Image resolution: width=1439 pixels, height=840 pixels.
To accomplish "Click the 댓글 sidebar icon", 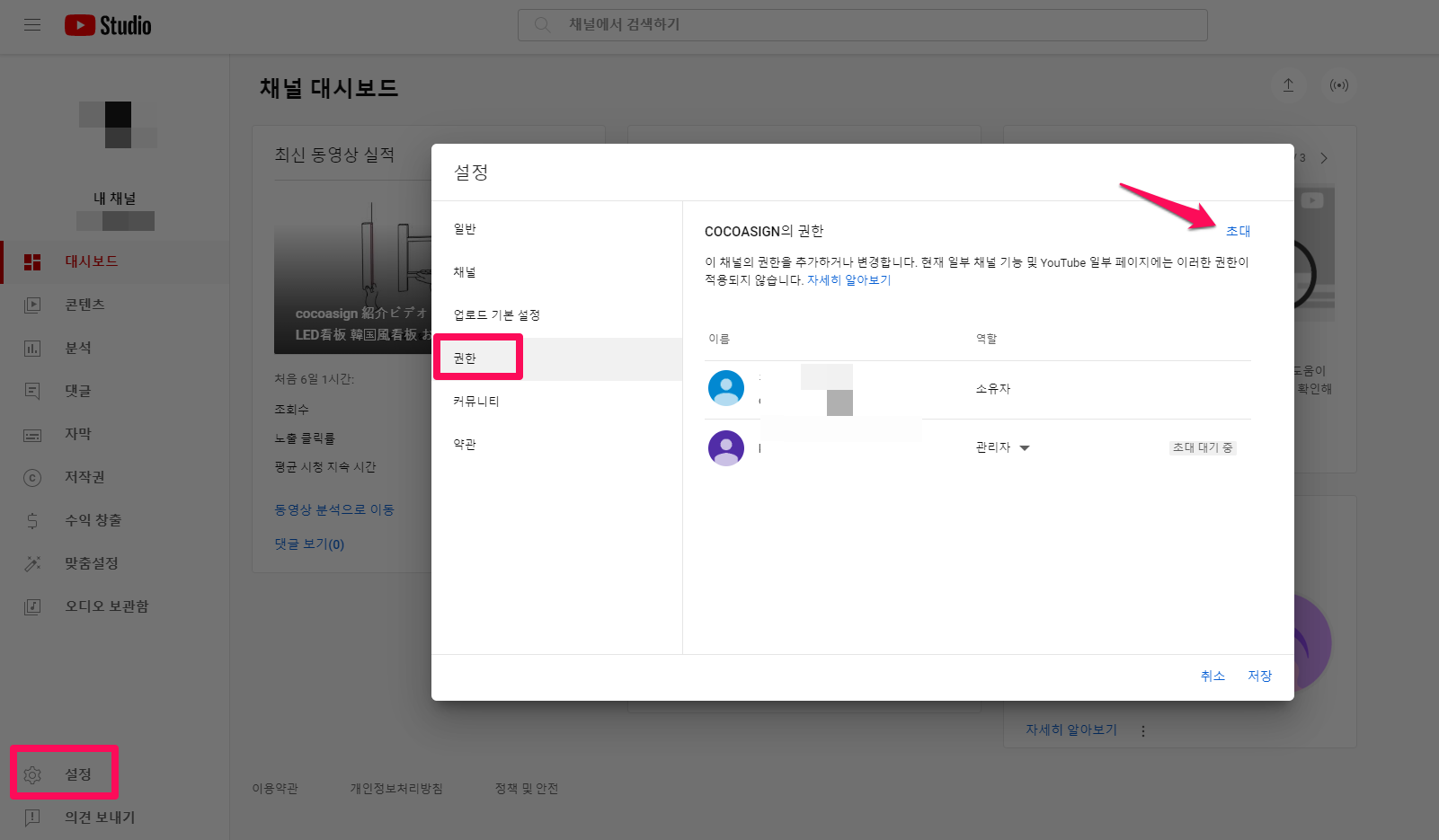I will pos(32,391).
